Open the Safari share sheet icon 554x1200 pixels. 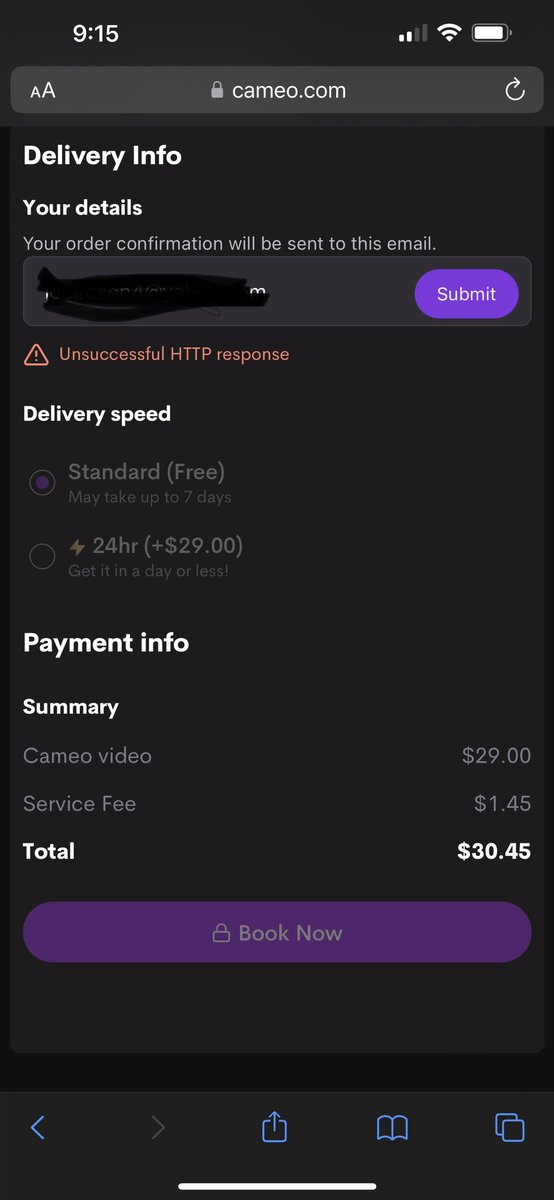[274, 1126]
